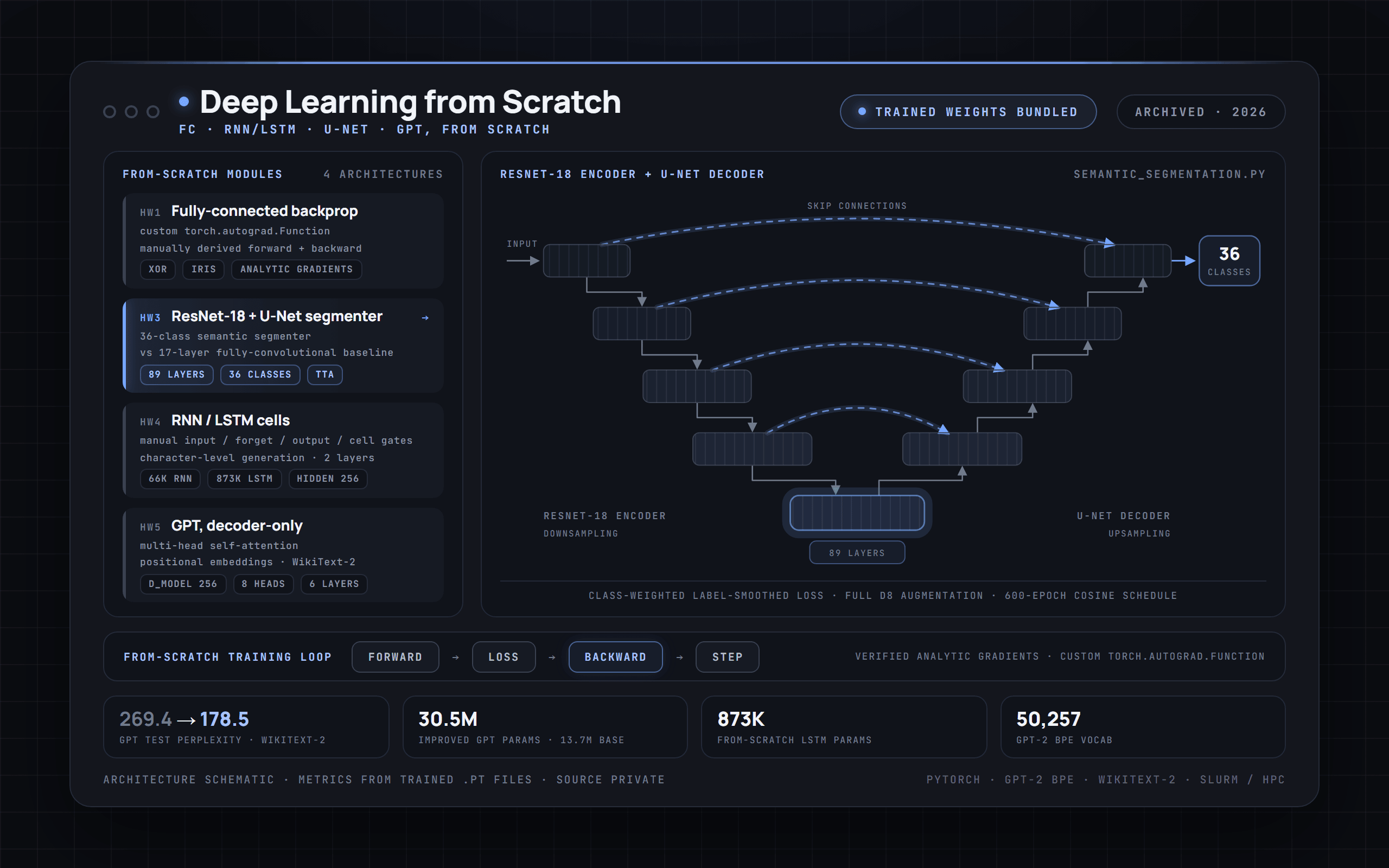Click the second encoder block in the diagram
The height and width of the screenshot is (868, 1389).
pyautogui.click(x=642, y=324)
